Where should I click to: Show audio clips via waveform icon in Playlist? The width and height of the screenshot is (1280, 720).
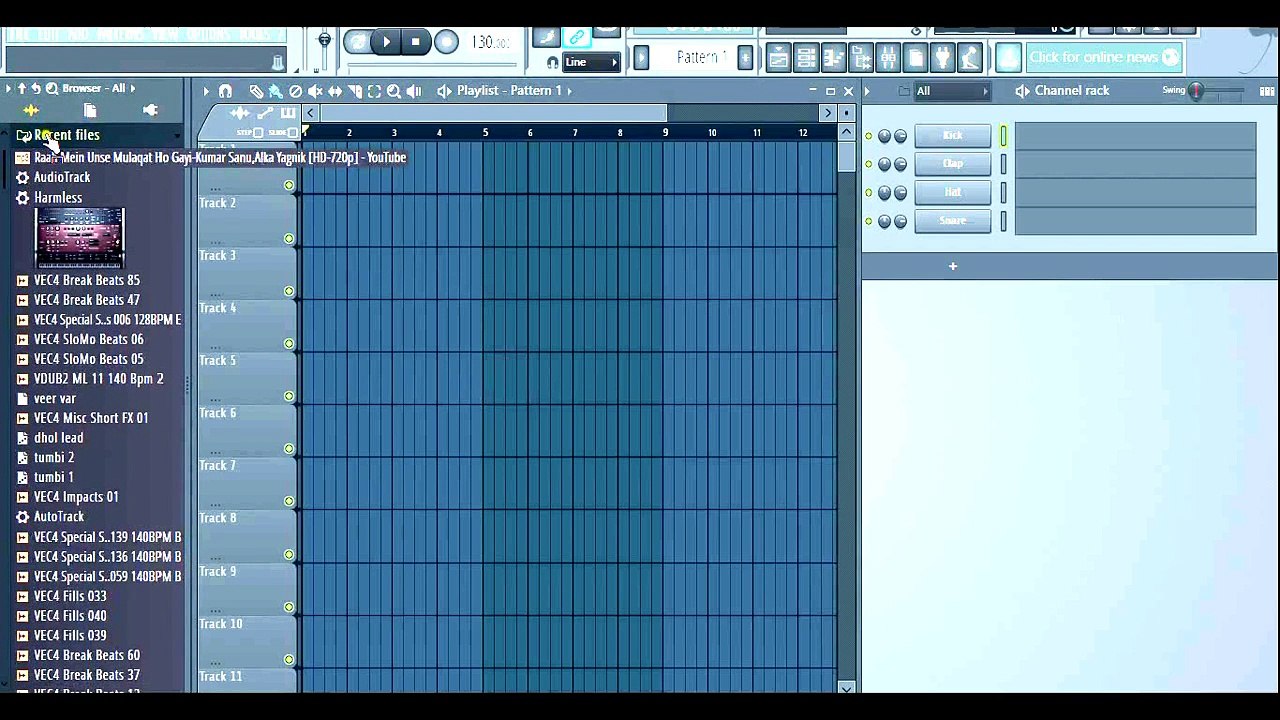[x=241, y=113]
